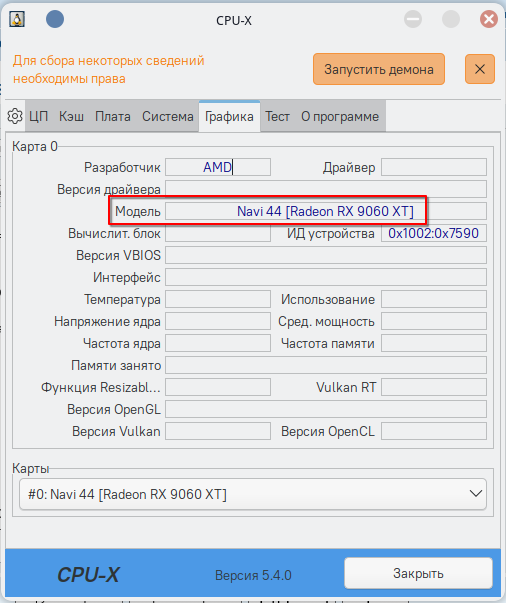
Task: Click the Напряжение ядра field
Action: (218, 321)
